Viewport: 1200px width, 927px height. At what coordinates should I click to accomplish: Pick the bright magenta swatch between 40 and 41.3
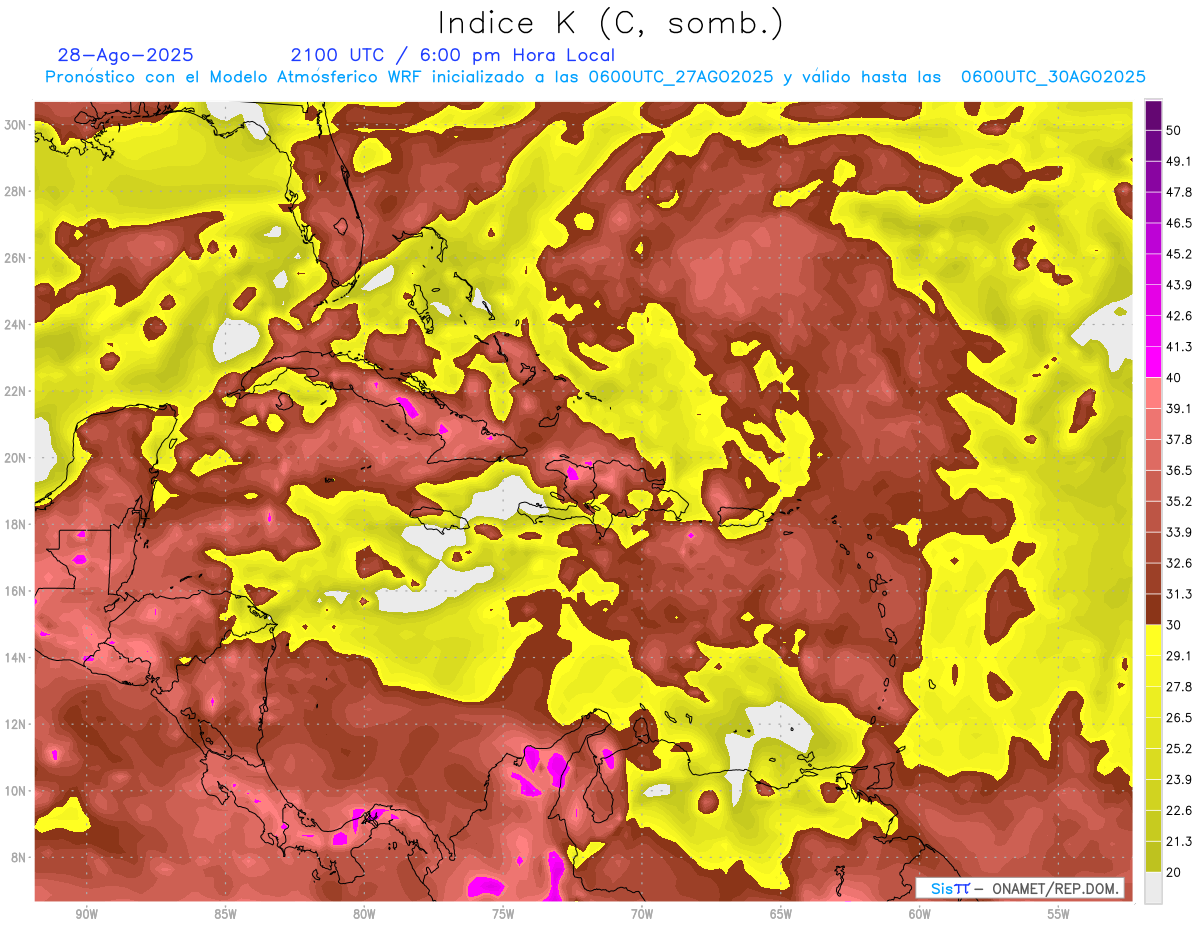pos(1153,362)
